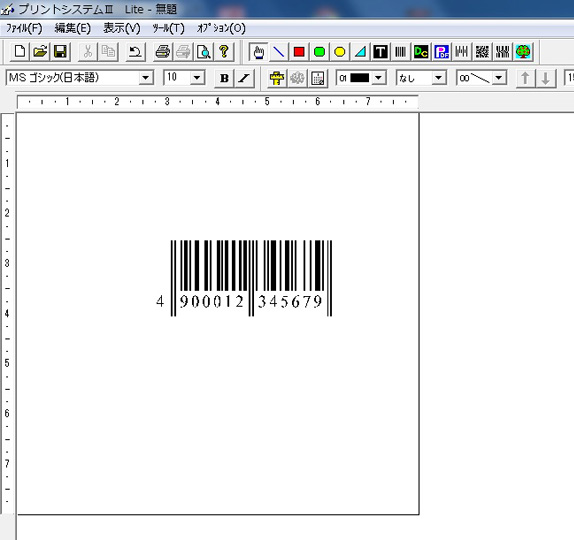Image resolution: width=574 pixels, height=540 pixels.
Task: Insert an image with the tree picture icon
Action: click(523, 52)
